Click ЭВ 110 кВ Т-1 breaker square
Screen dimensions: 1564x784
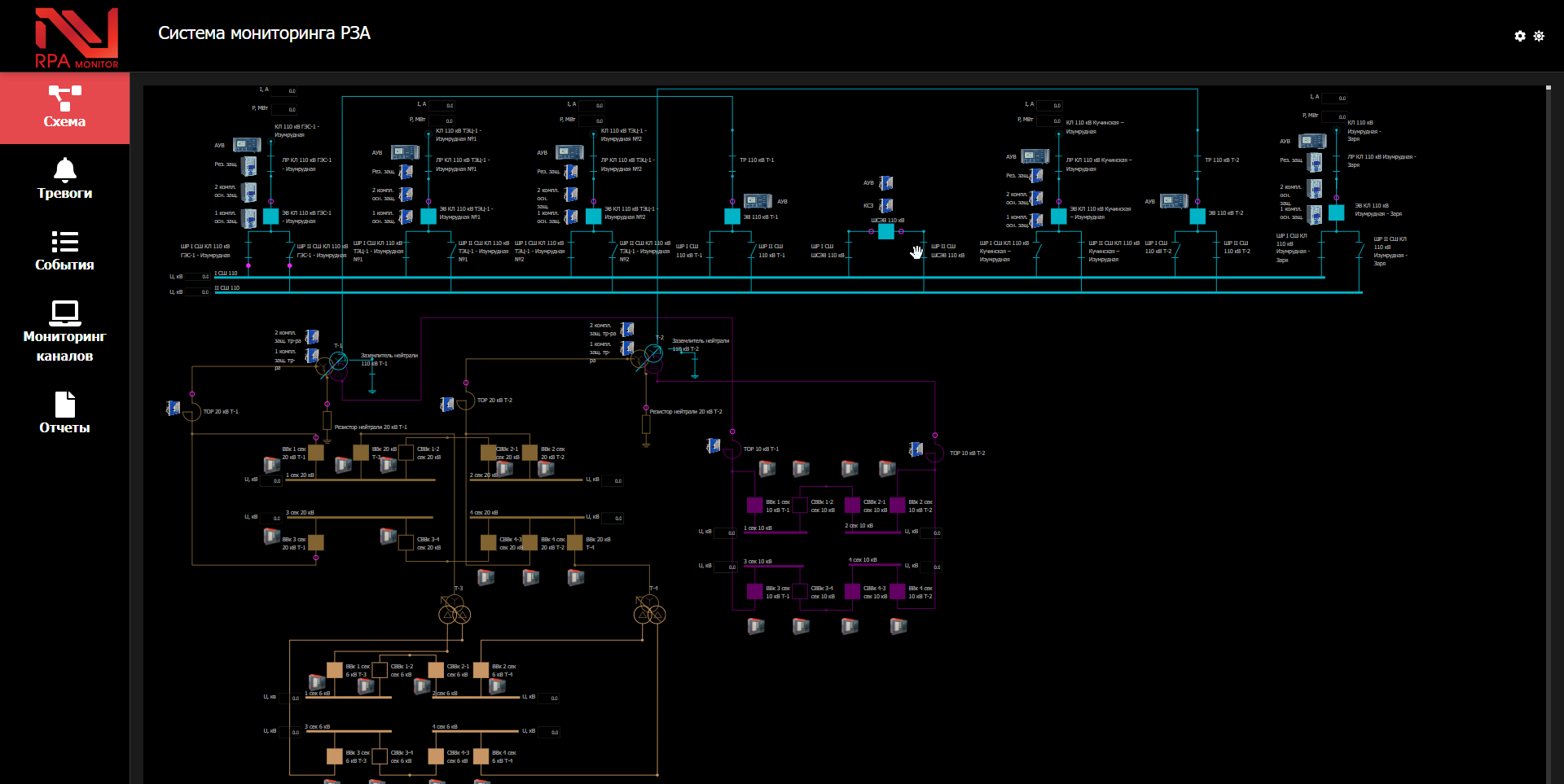tap(732, 217)
